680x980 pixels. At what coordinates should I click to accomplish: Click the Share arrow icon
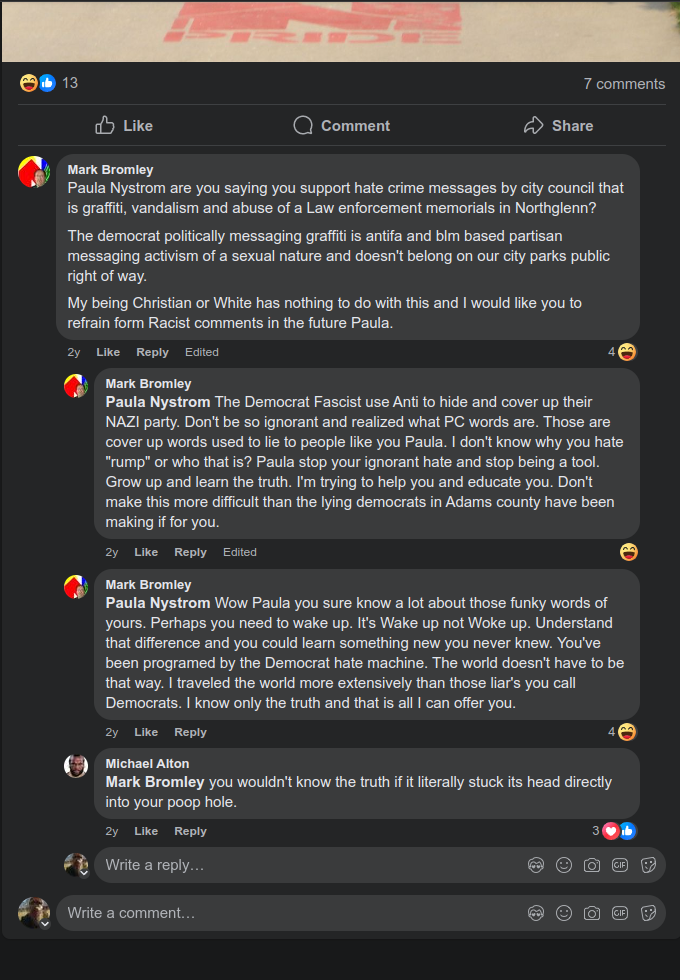tap(533, 125)
